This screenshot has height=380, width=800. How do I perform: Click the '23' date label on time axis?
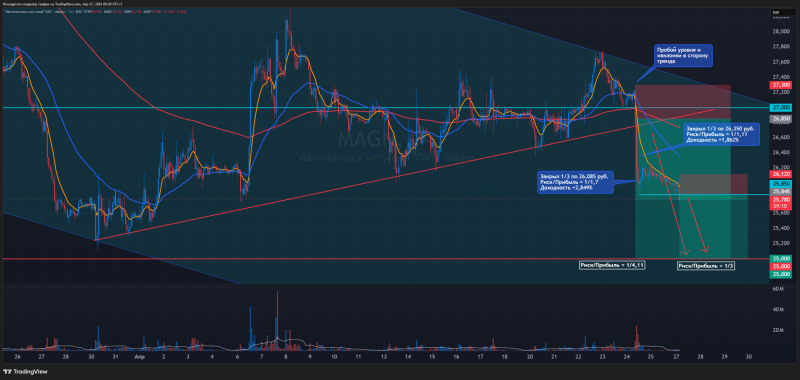(603, 357)
